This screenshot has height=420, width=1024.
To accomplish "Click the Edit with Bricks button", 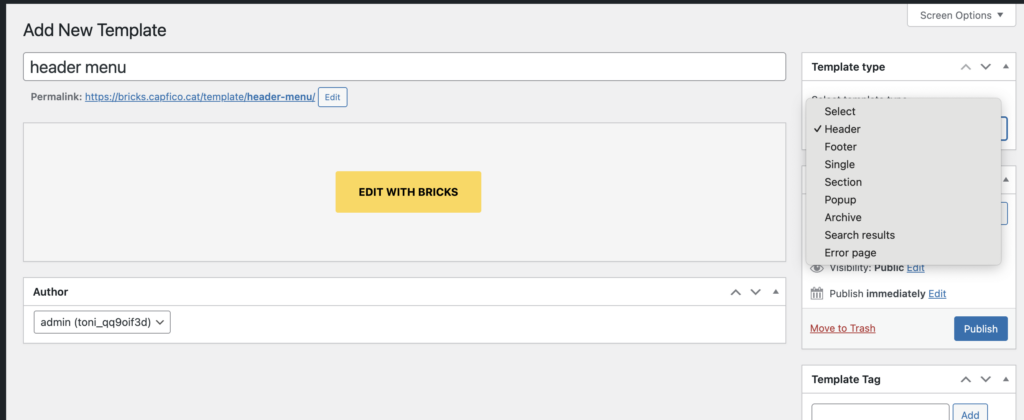I will (408, 192).
